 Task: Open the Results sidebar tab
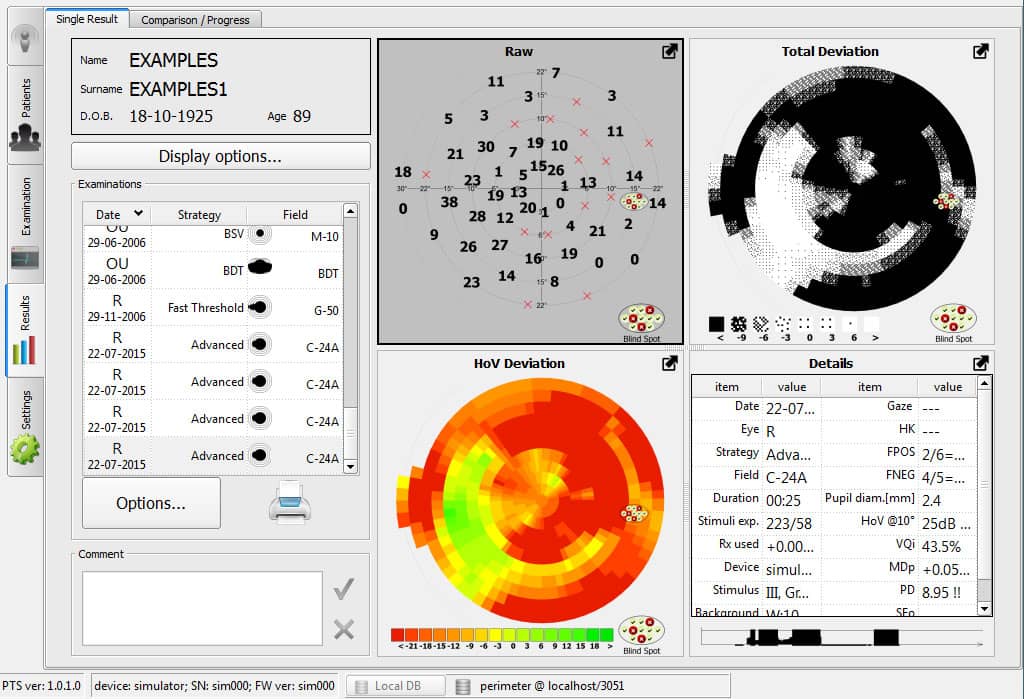25,330
